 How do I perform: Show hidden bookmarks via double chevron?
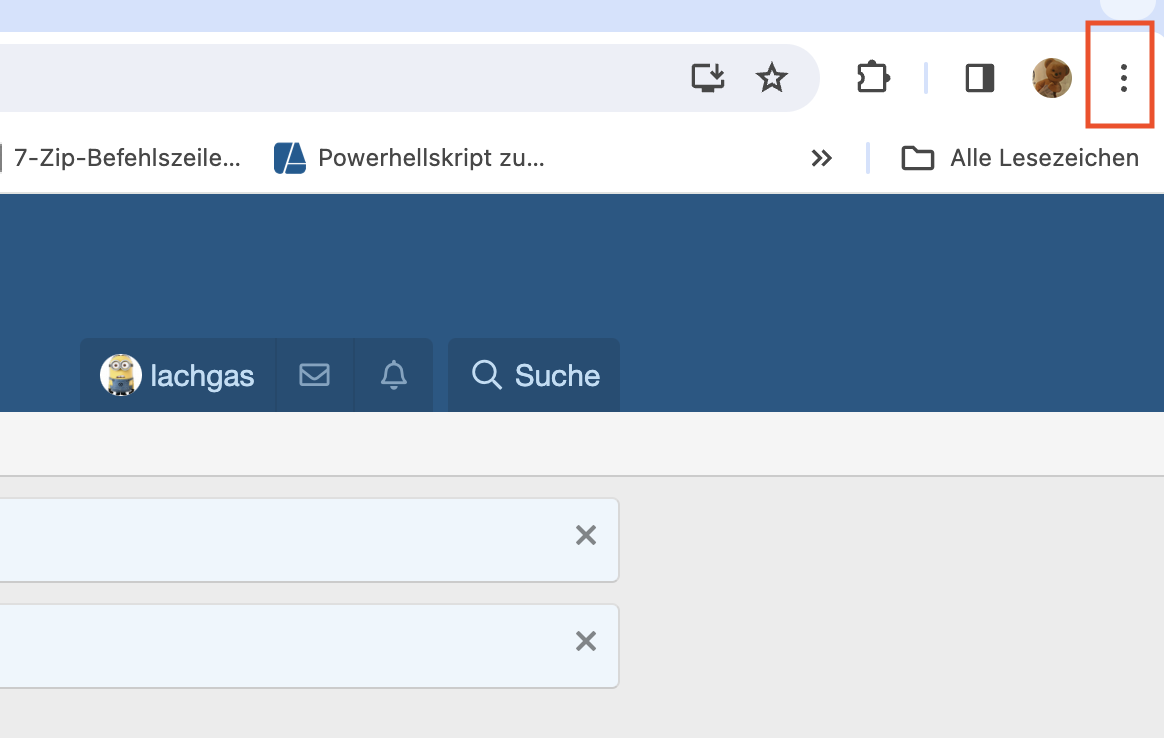[821, 158]
